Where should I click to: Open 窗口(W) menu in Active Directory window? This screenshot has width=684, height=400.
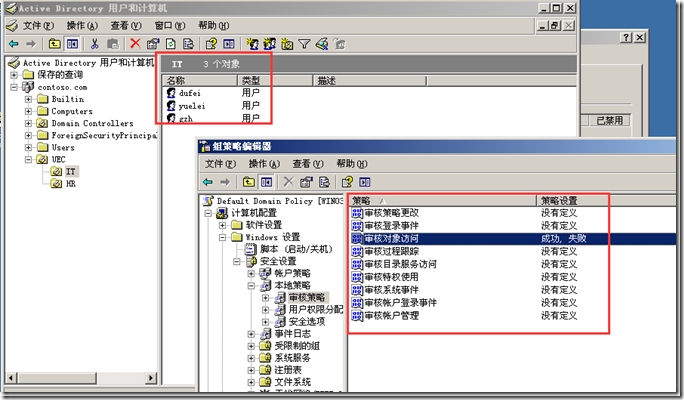(x=170, y=26)
